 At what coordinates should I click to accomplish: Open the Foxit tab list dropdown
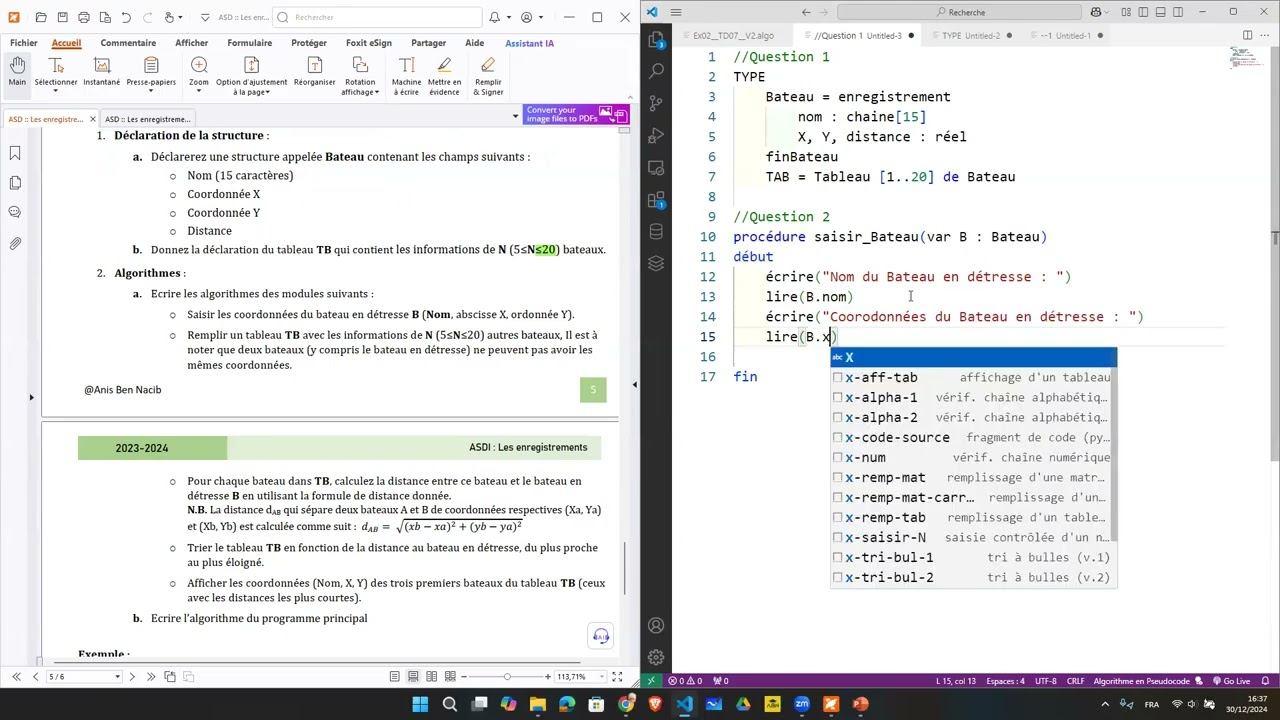click(516, 117)
